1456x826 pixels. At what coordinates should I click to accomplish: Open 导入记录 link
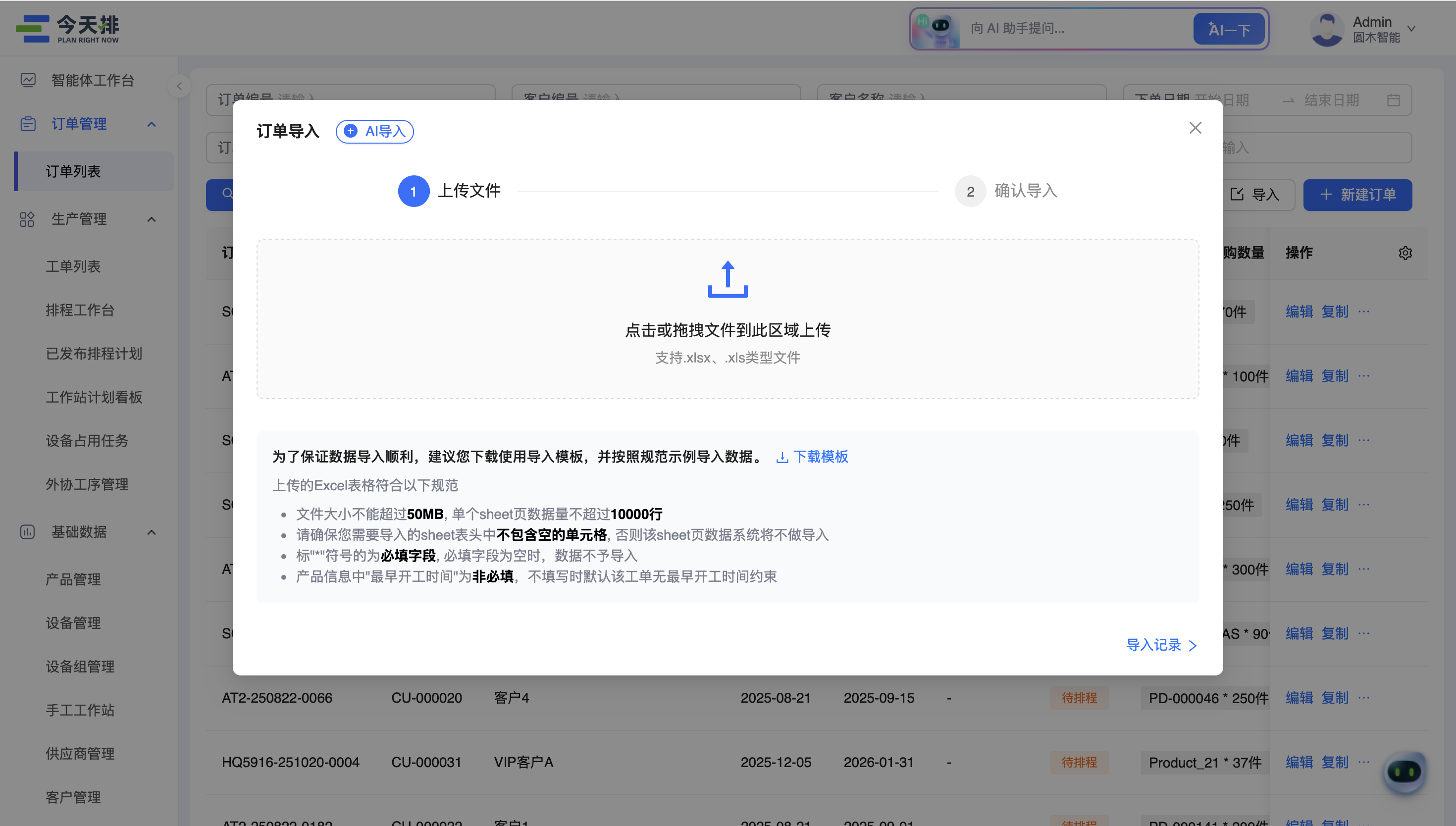pyautogui.click(x=1161, y=645)
